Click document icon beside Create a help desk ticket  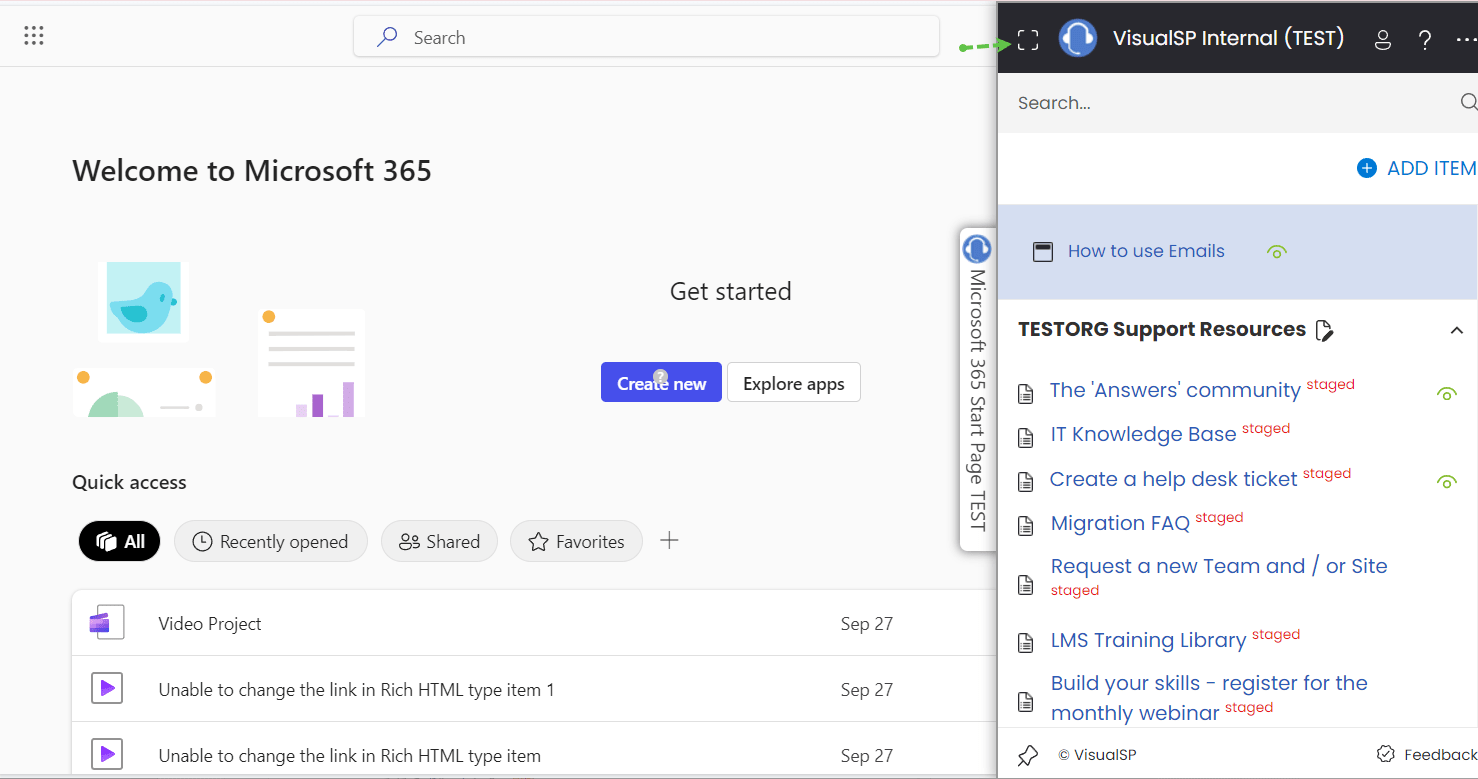point(1025,482)
